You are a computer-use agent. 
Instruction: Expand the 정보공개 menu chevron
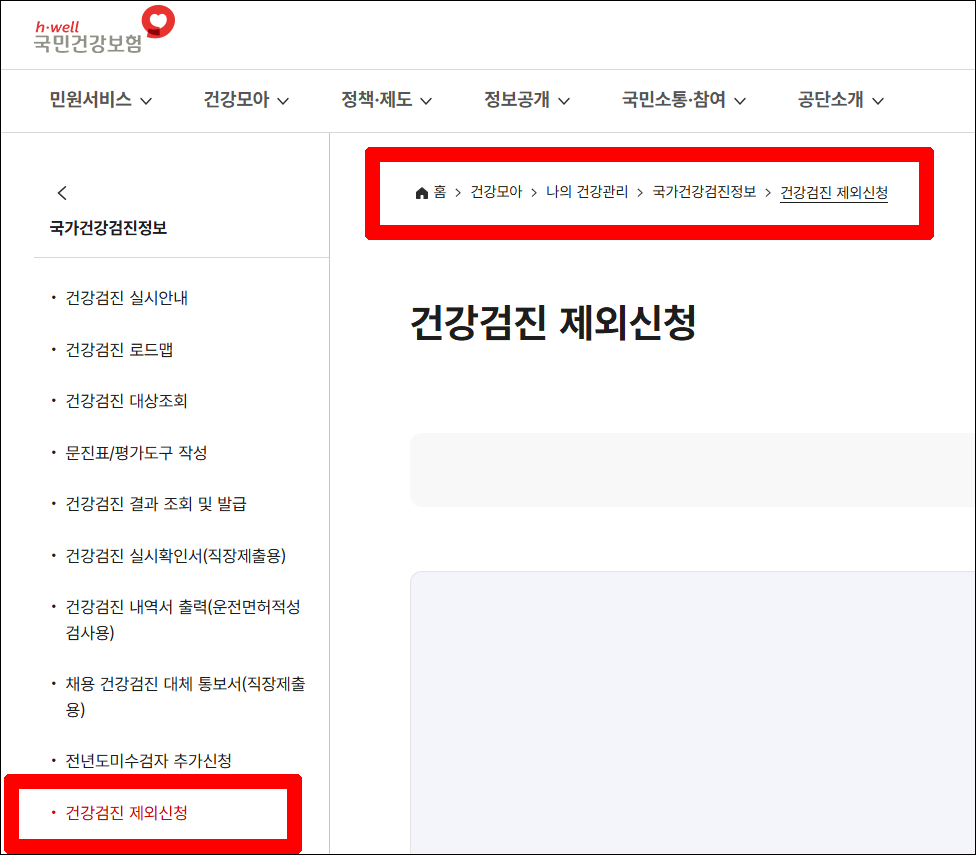(x=564, y=101)
